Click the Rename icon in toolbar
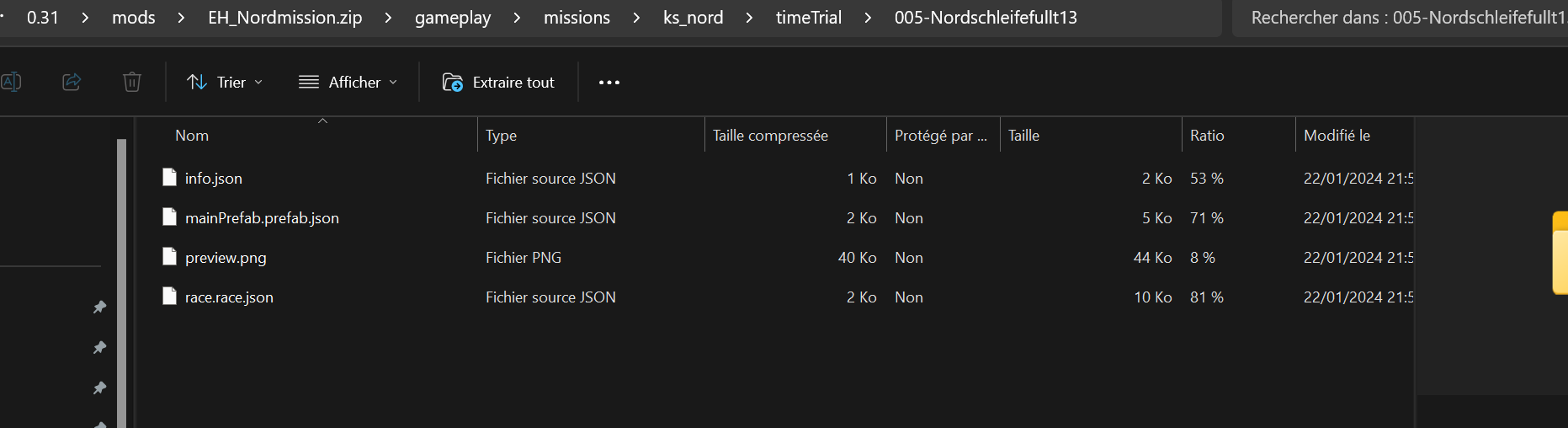This screenshot has width=1568, height=428. coord(11,82)
